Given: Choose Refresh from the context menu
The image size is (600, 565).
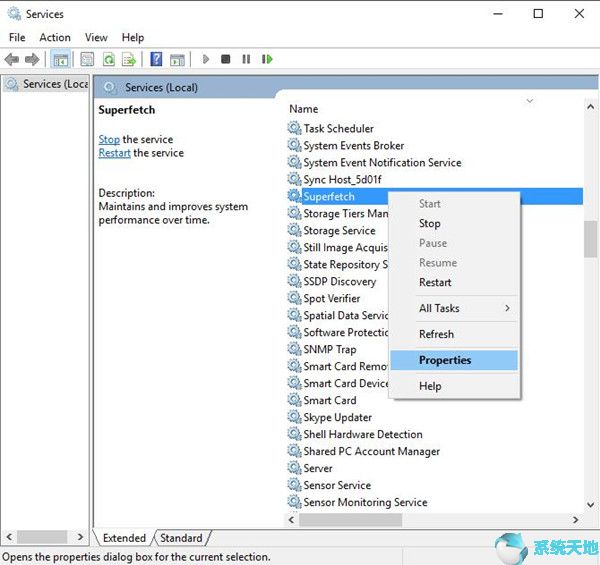Looking at the screenshot, I should pyautogui.click(x=454, y=334).
